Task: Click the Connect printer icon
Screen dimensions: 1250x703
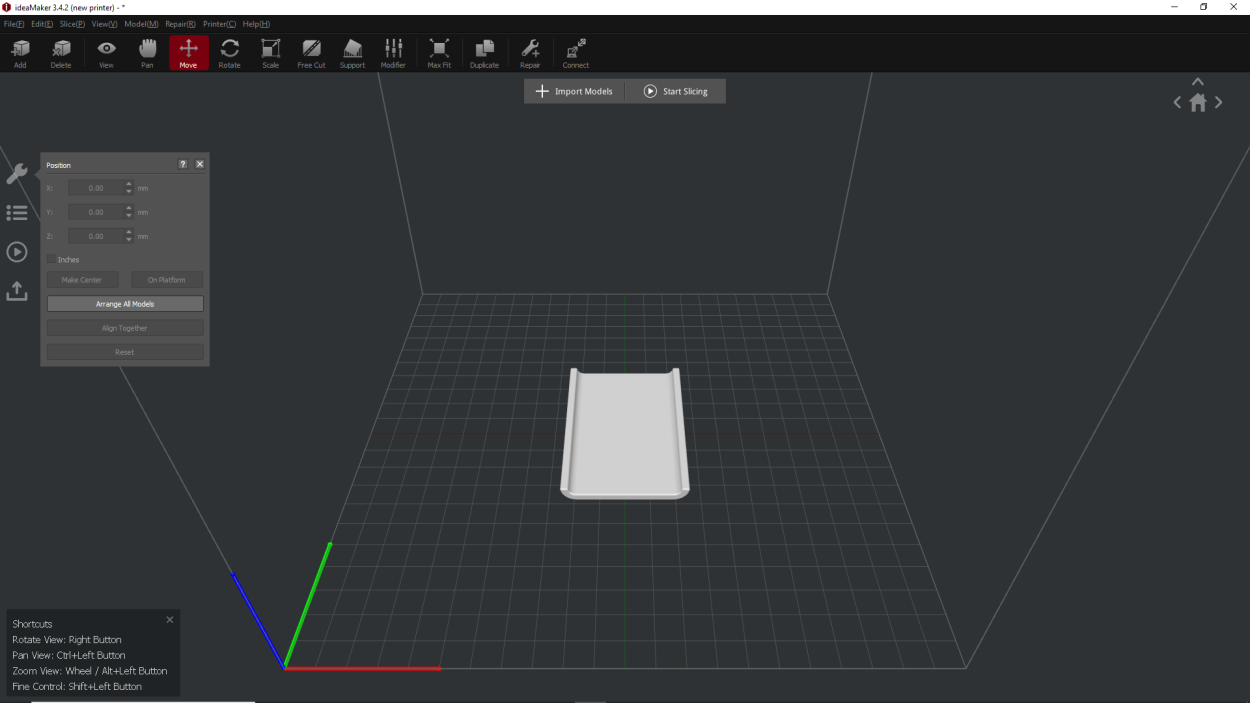Action: pyautogui.click(x=575, y=53)
